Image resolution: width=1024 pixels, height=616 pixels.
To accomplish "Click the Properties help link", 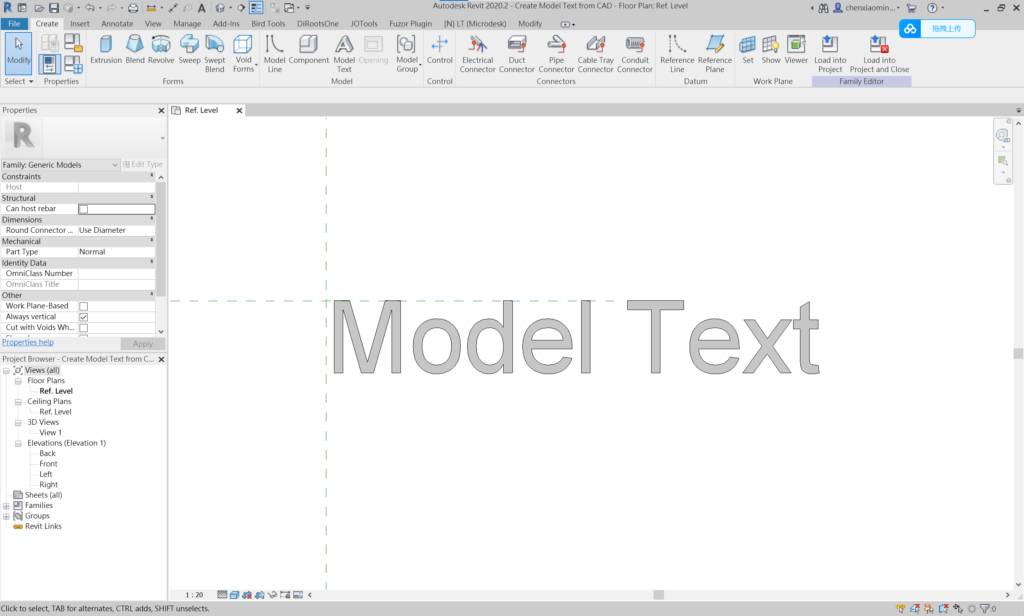I will point(28,342).
